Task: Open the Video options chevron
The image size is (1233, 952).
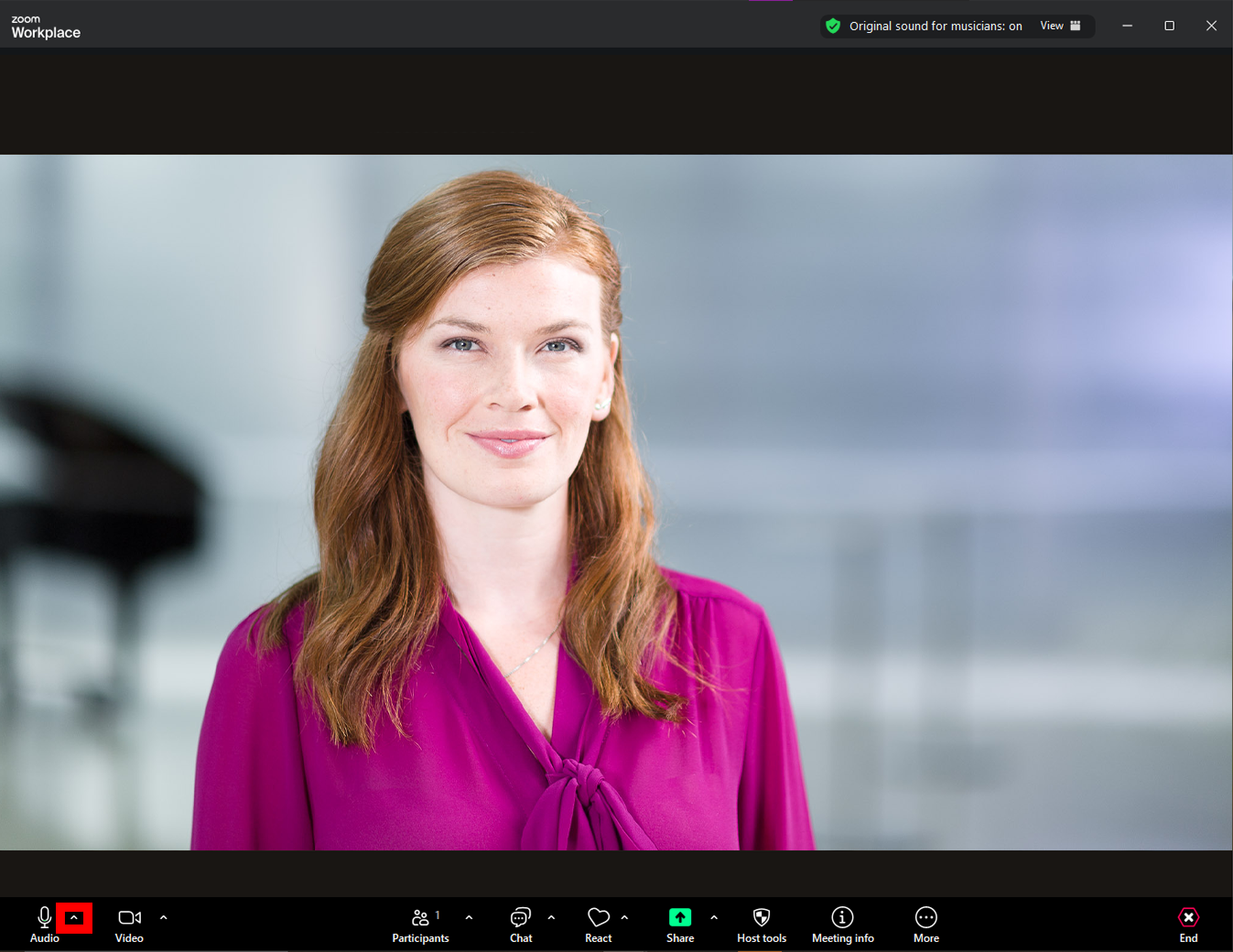Action: coord(163,916)
